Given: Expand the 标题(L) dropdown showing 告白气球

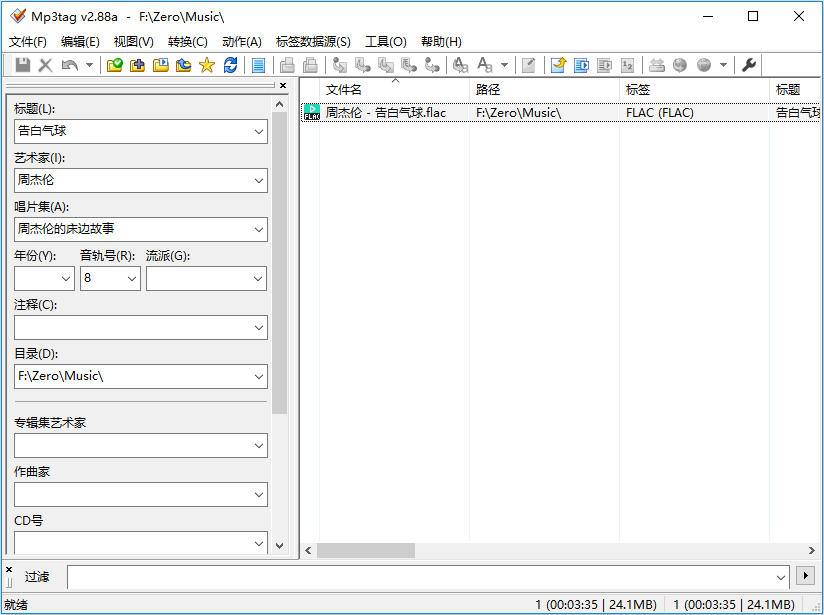Looking at the screenshot, I should [x=259, y=131].
